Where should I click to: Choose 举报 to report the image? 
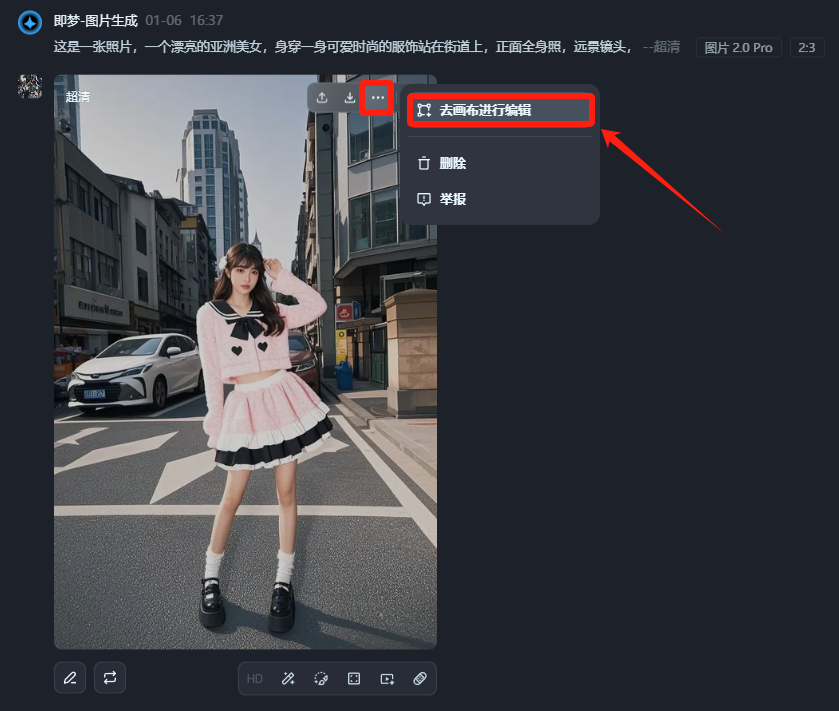click(x=452, y=199)
